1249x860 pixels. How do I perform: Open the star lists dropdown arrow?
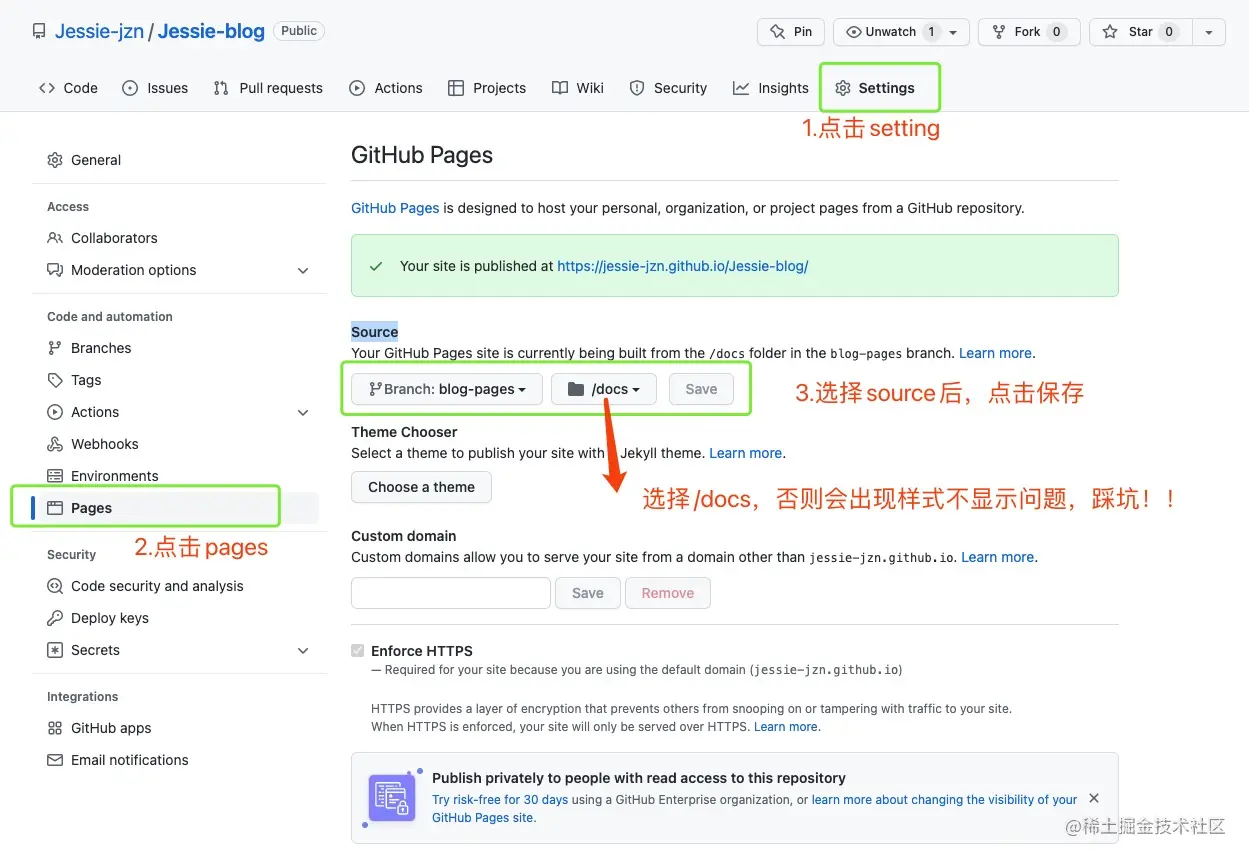(1209, 32)
